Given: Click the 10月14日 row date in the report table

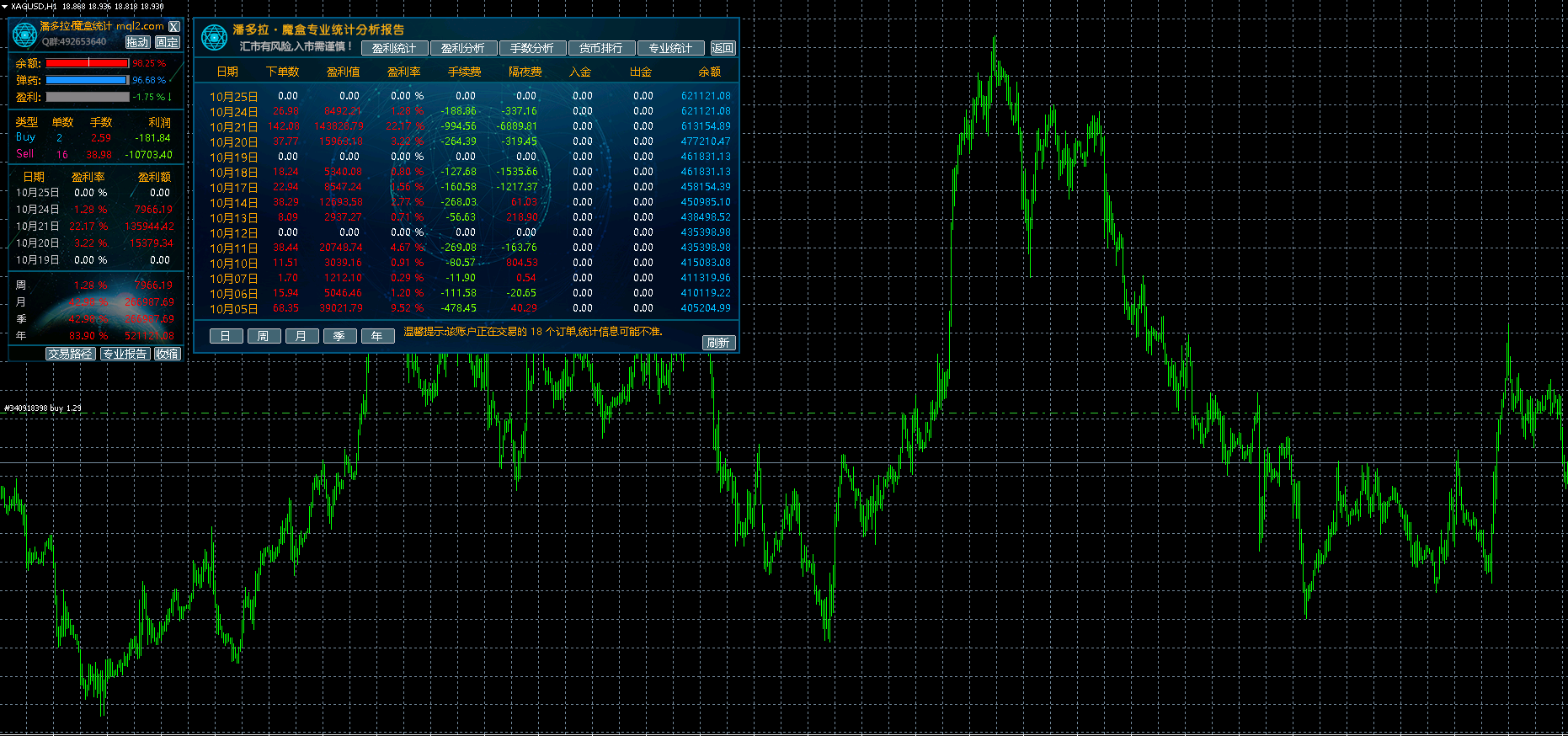Looking at the screenshot, I should pos(234,203).
